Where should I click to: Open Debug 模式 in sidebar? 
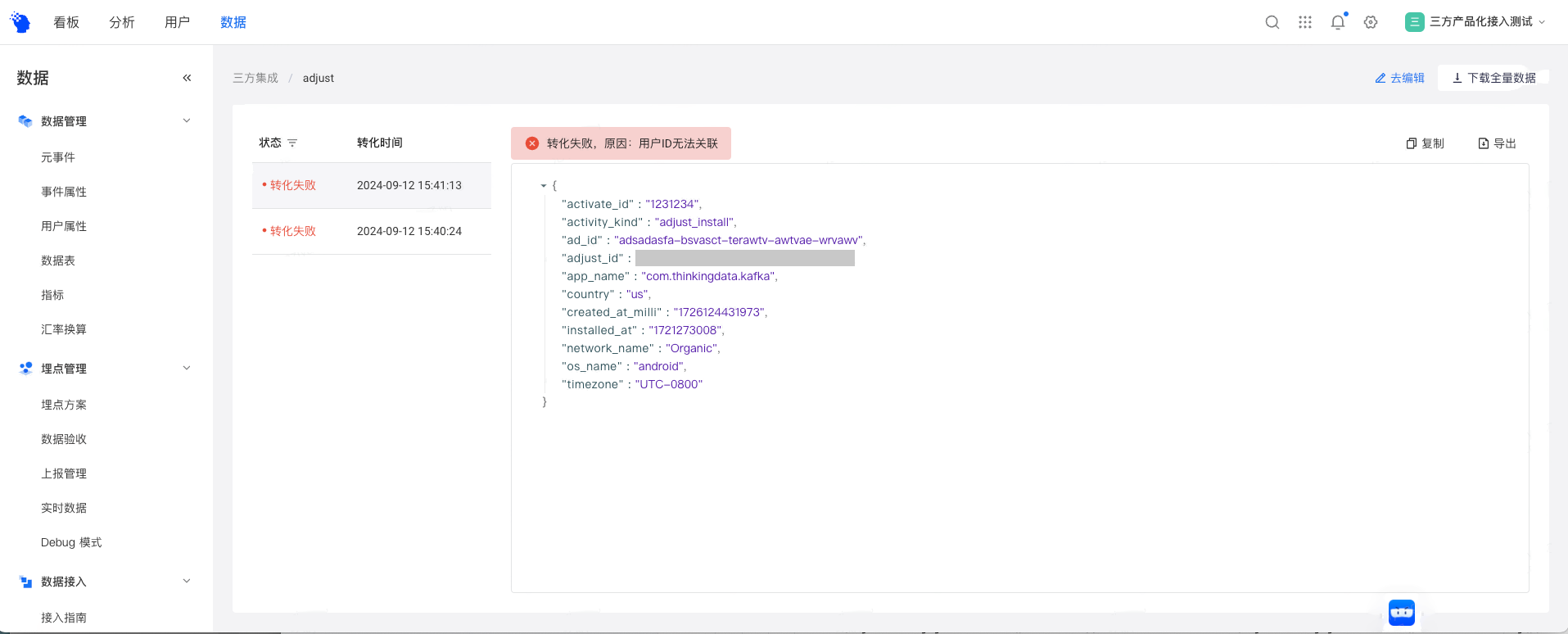71,542
